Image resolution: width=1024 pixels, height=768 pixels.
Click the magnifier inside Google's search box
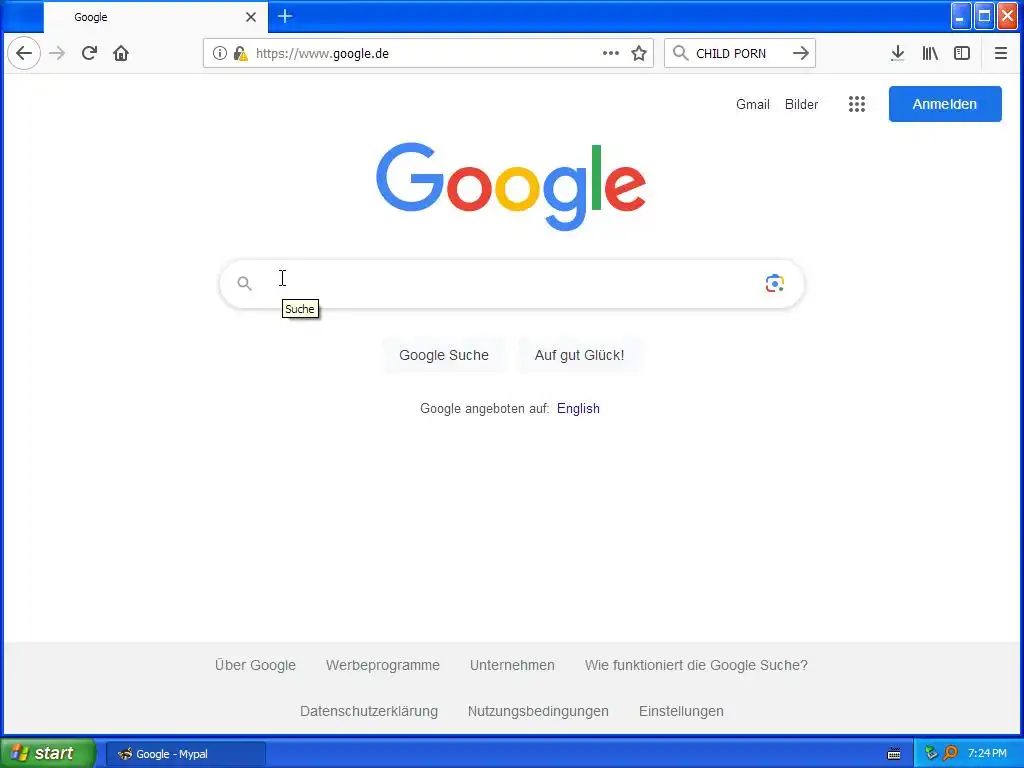244,283
